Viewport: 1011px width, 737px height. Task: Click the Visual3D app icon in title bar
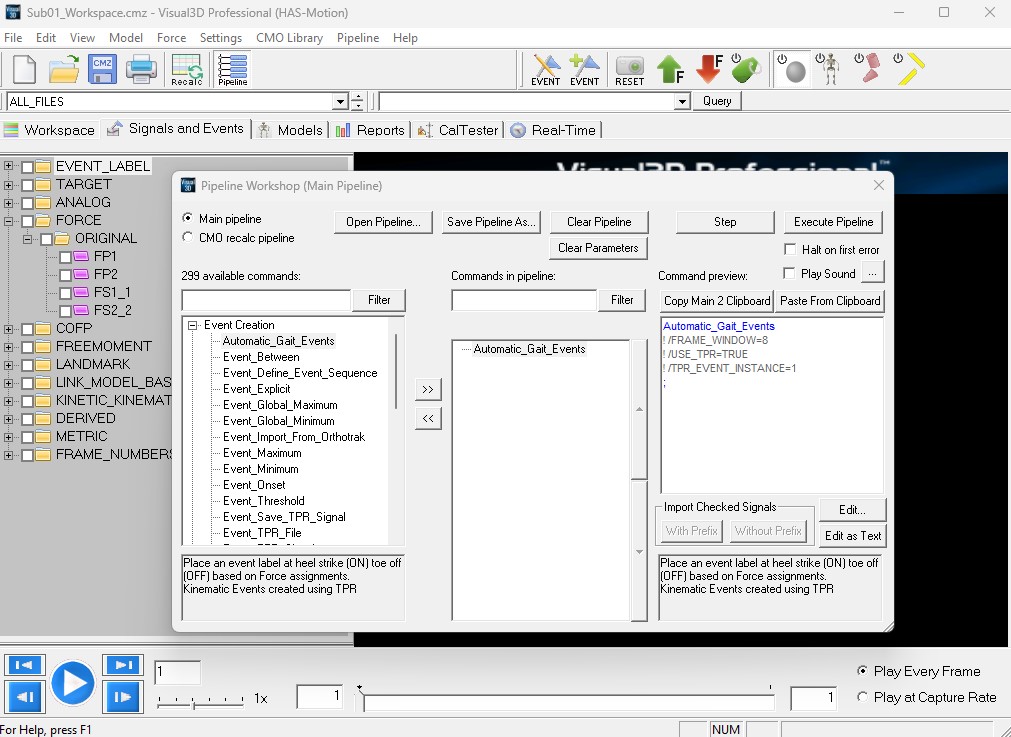click(x=13, y=12)
